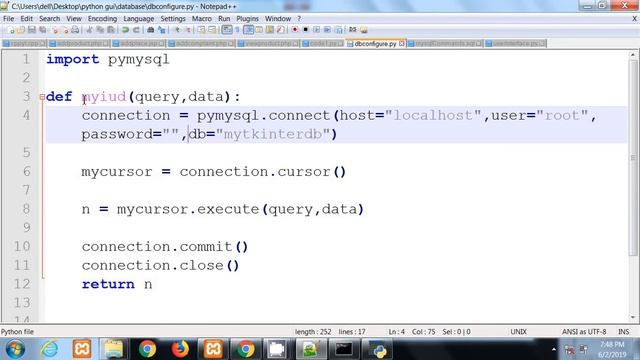The image size is (640, 360).
Task: Click the Replace toolbar icon
Action: tap(162, 30)
